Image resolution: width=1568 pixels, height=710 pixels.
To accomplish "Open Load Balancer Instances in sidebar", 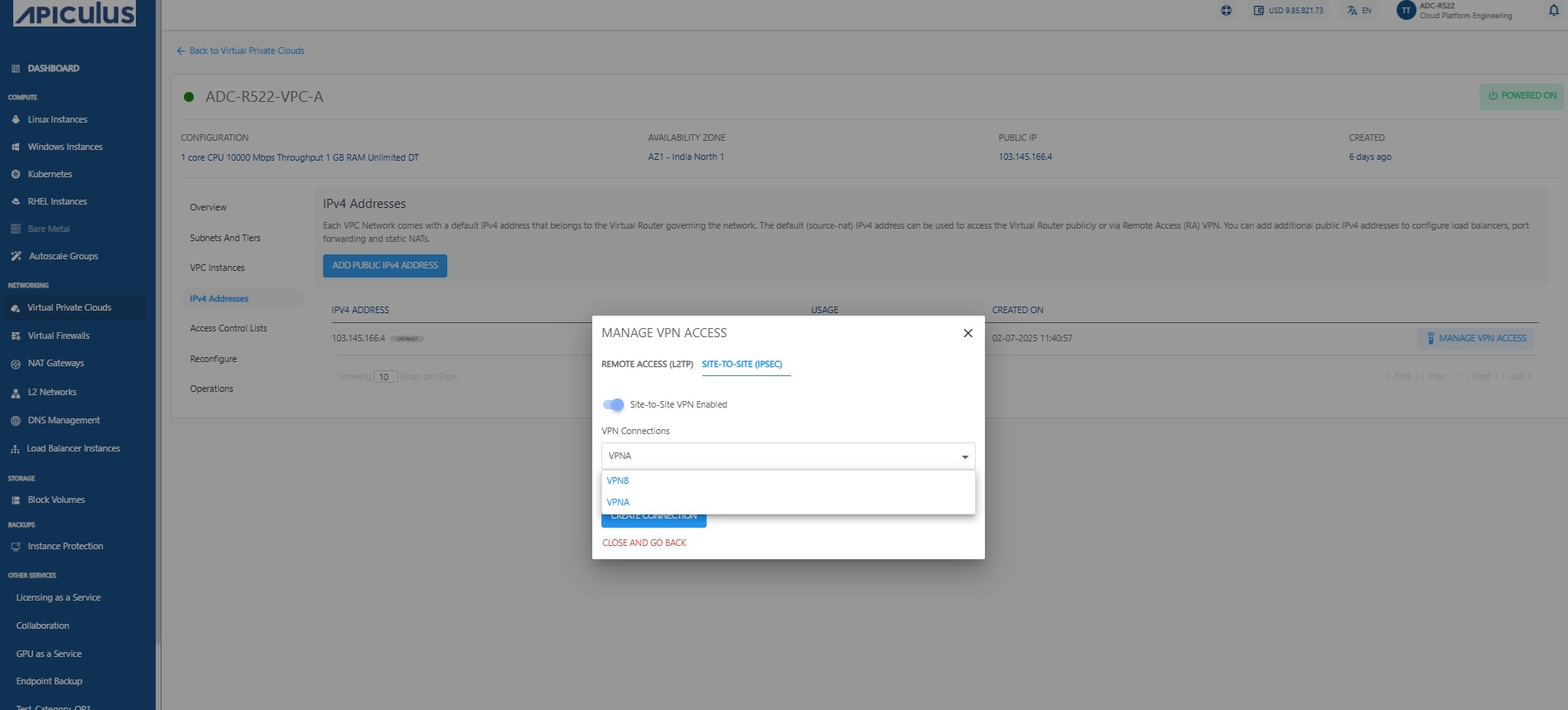I will coord(73,448).
